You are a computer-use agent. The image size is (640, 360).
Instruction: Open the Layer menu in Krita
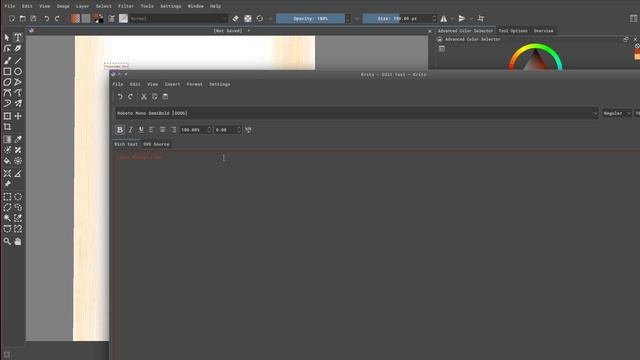click(82, 6)
